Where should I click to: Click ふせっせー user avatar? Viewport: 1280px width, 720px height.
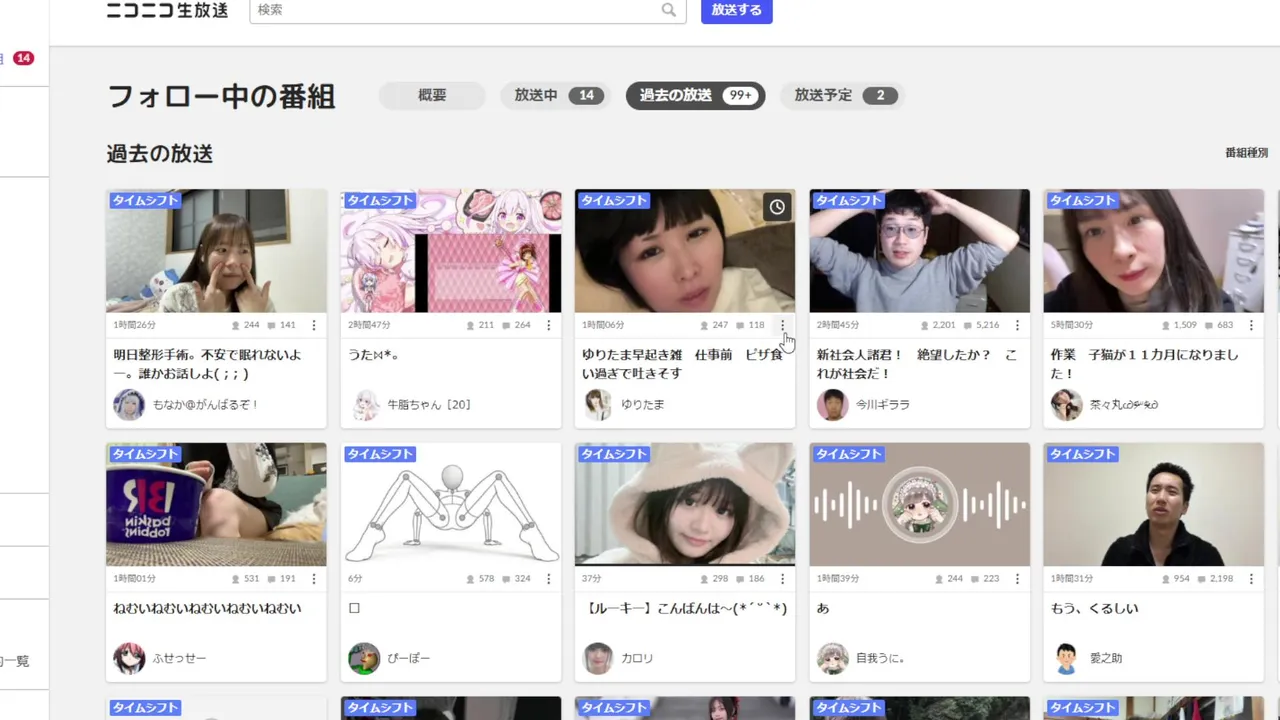pyautogui.click(x=129, y=659)
